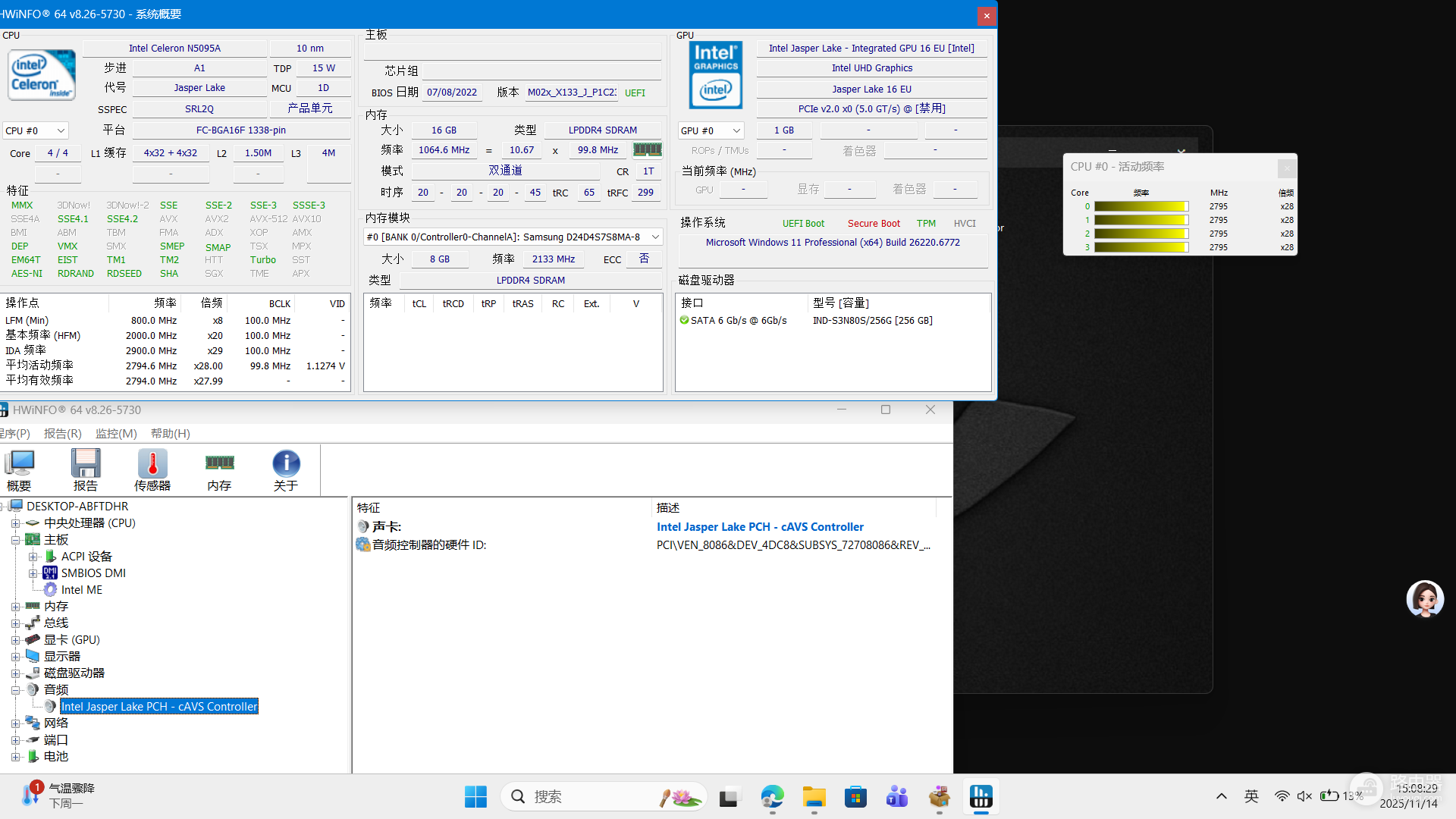Click the battery tray icon
The width and height of the screenshot is (1456, 819).
pyautogui.click(x=1329, y=795)
